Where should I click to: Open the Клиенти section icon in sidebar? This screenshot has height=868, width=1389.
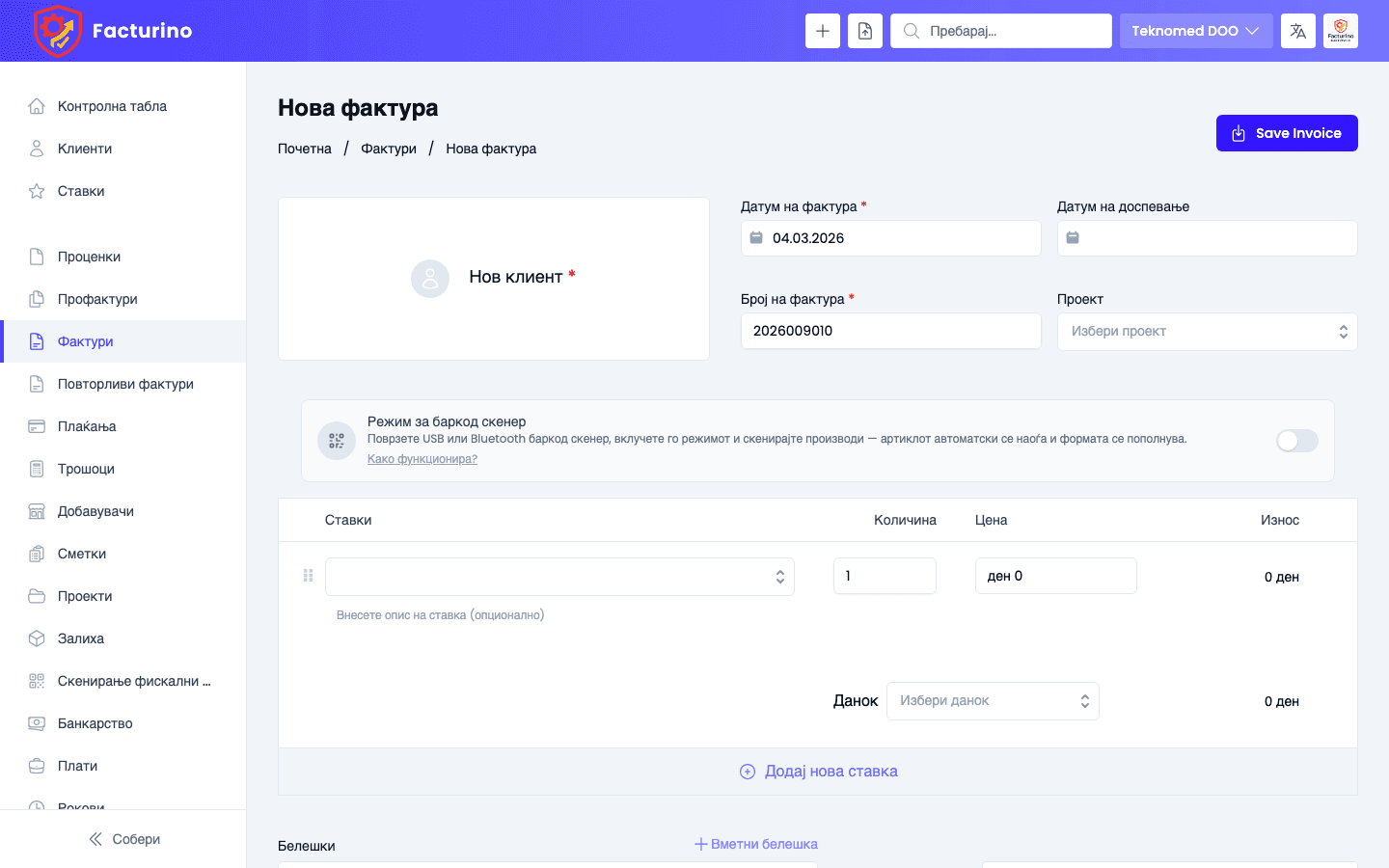(37, 149)
